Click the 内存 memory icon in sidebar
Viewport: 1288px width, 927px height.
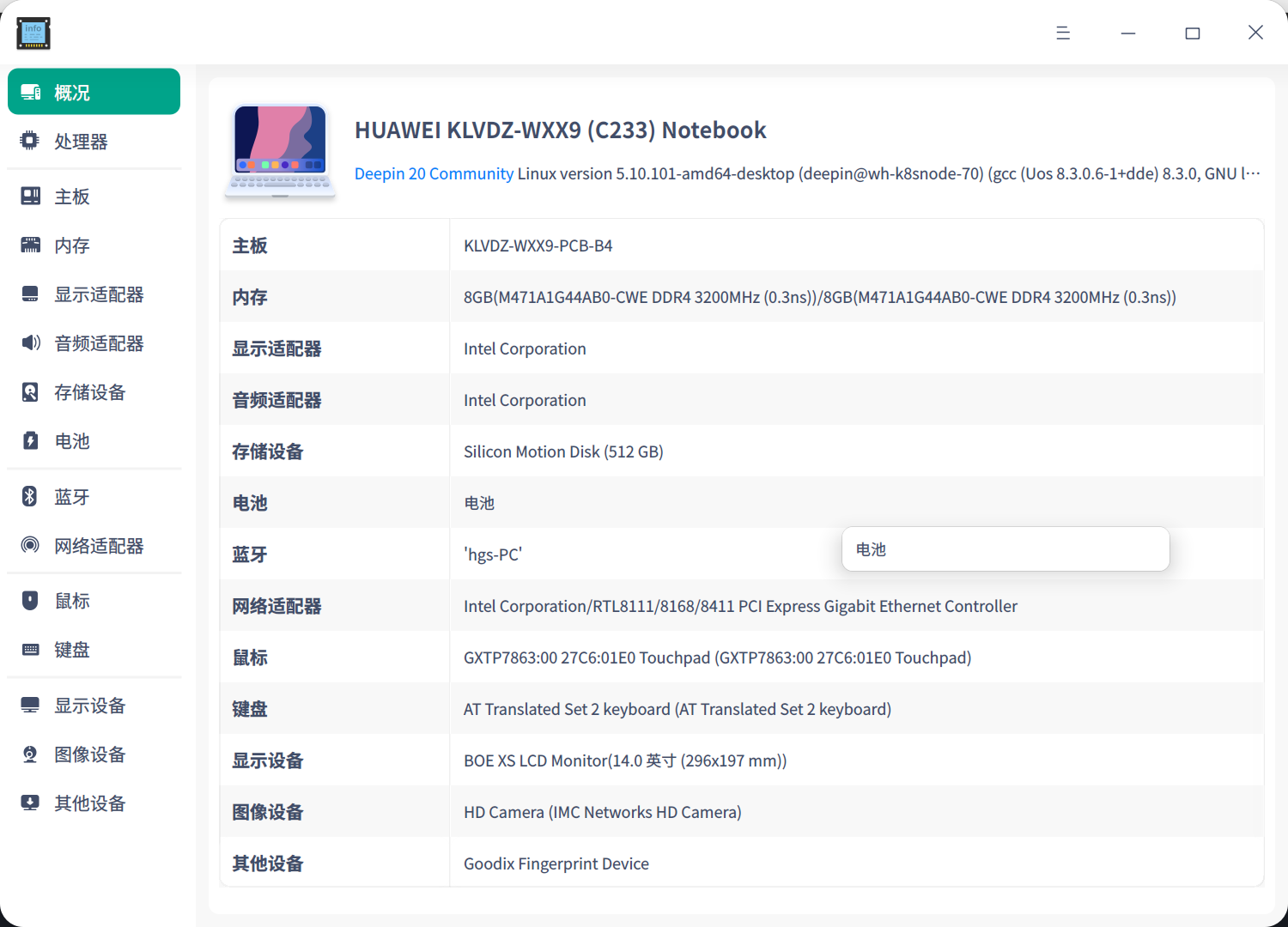click(30, 245)
